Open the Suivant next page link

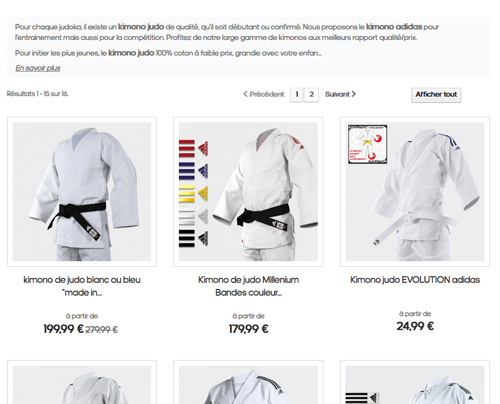click(x=340, y=94)
